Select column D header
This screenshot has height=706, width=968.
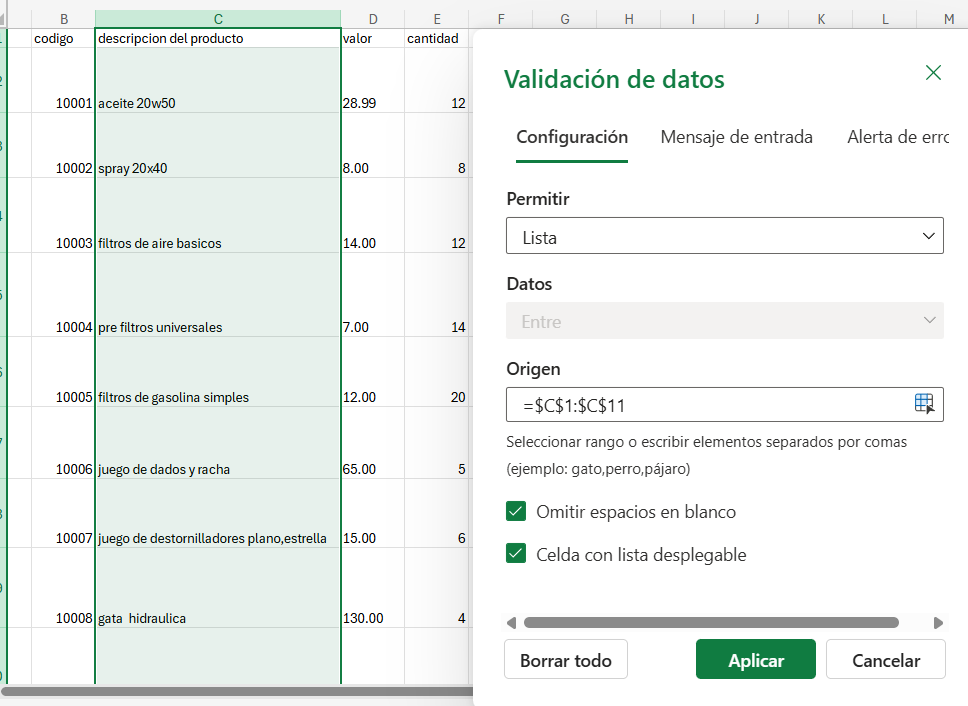click(372, 19)
